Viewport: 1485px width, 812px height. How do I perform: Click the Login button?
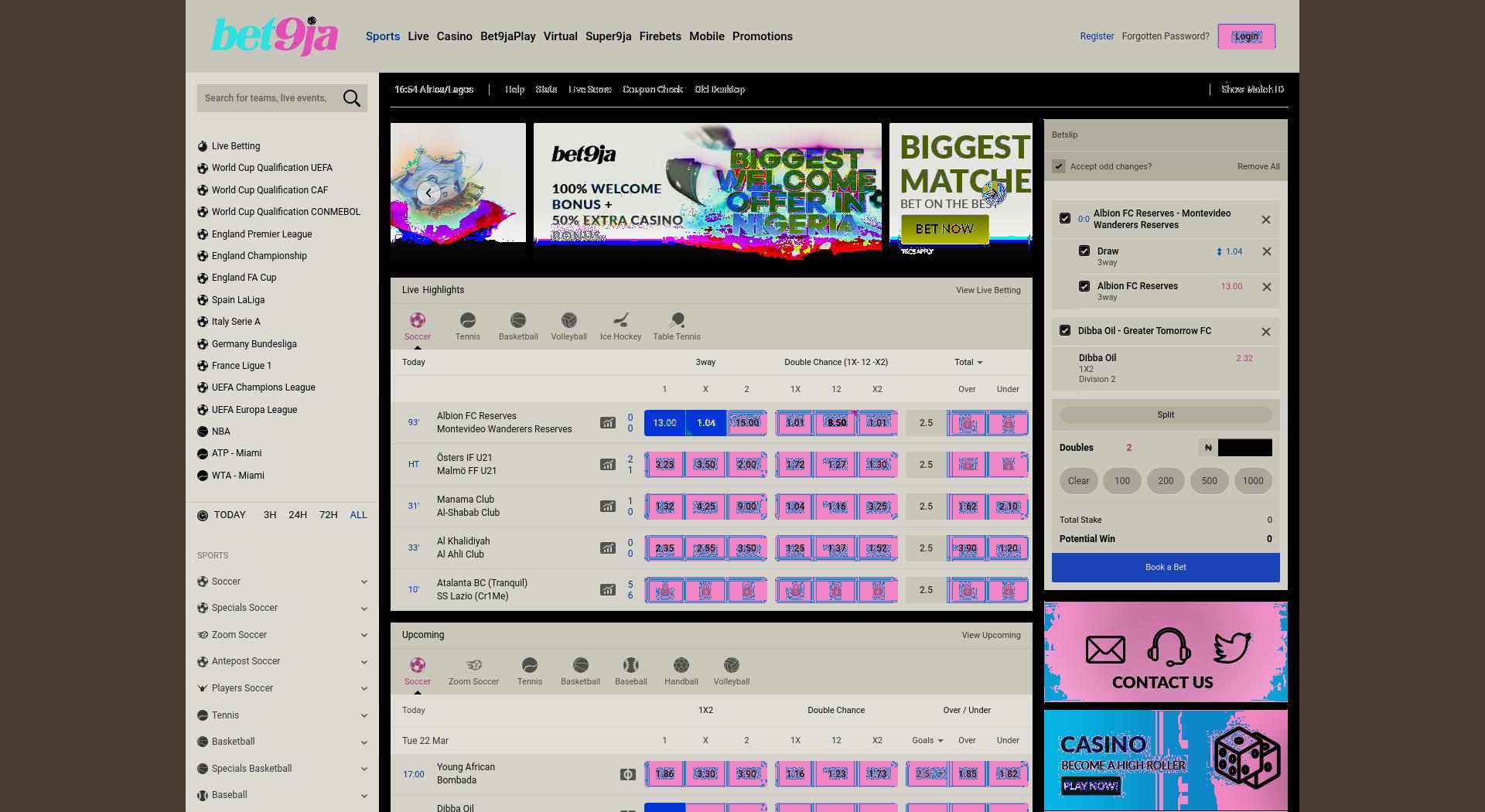pos(1246,36)
